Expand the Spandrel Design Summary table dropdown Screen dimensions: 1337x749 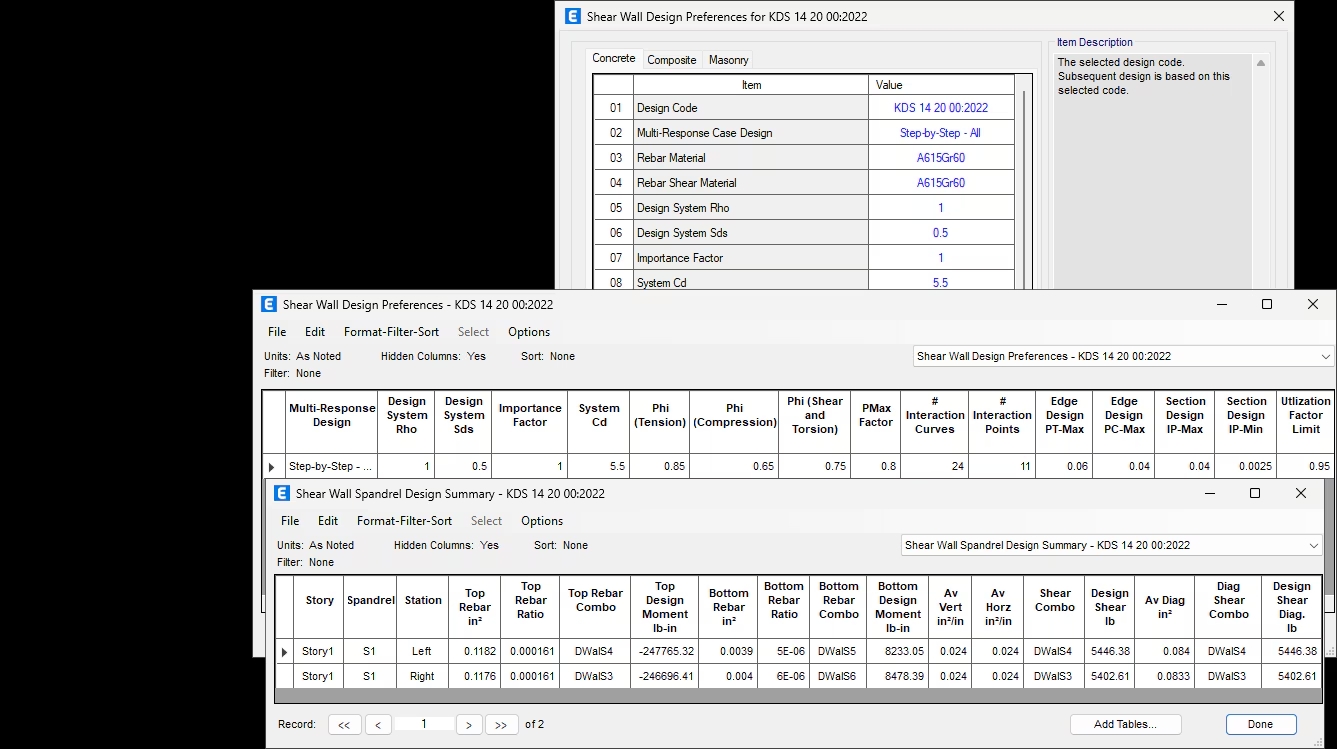pos(1313,546)
